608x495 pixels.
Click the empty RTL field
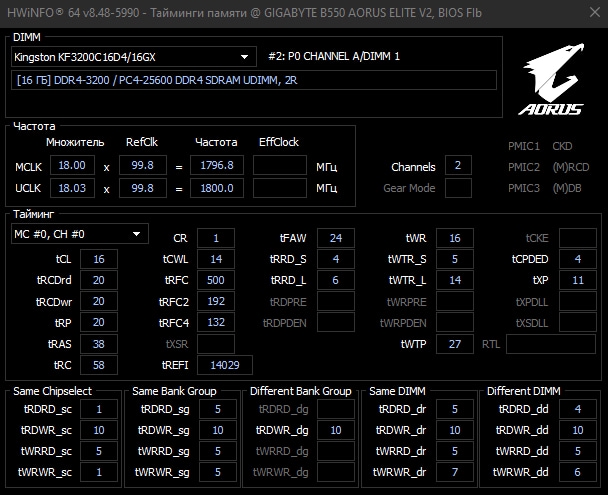[551, 344]
